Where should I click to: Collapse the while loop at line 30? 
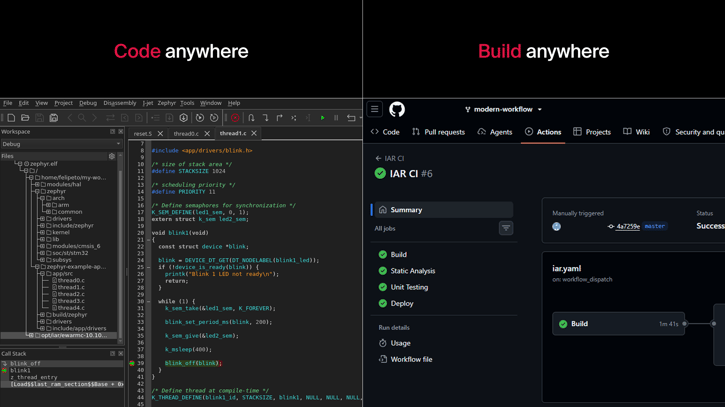click(x=148, y=302)
